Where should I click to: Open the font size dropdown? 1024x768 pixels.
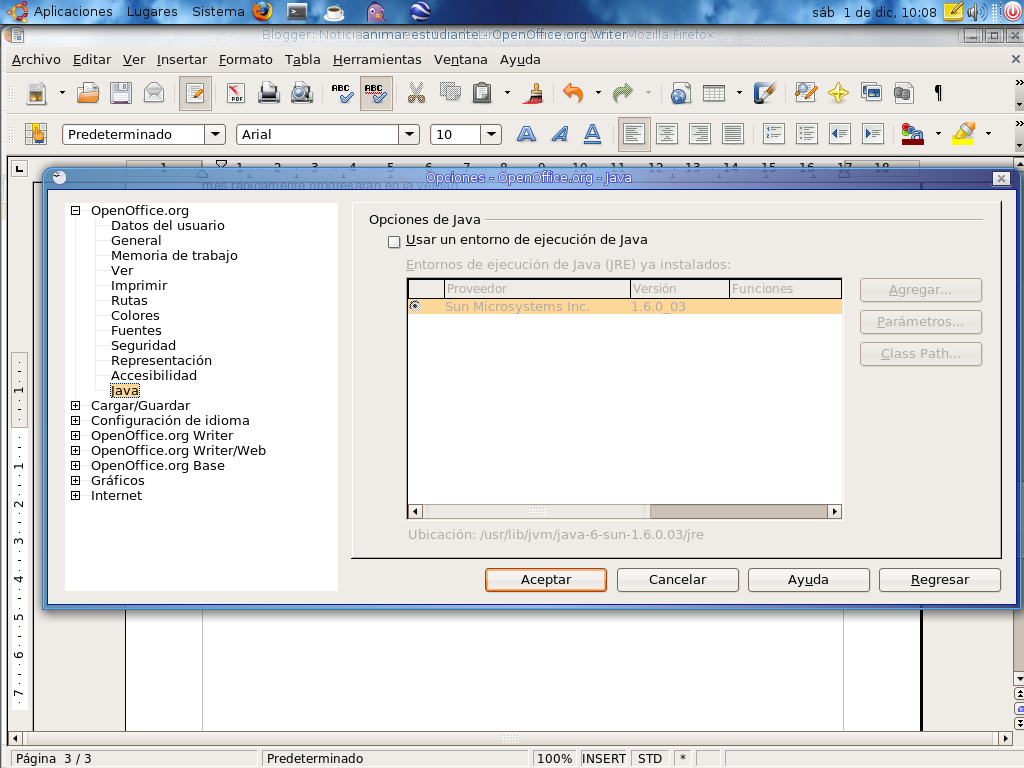(x=490, y=135)
